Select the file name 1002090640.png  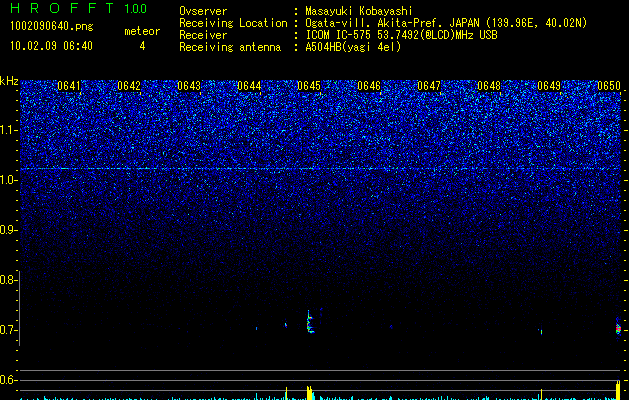52,27
